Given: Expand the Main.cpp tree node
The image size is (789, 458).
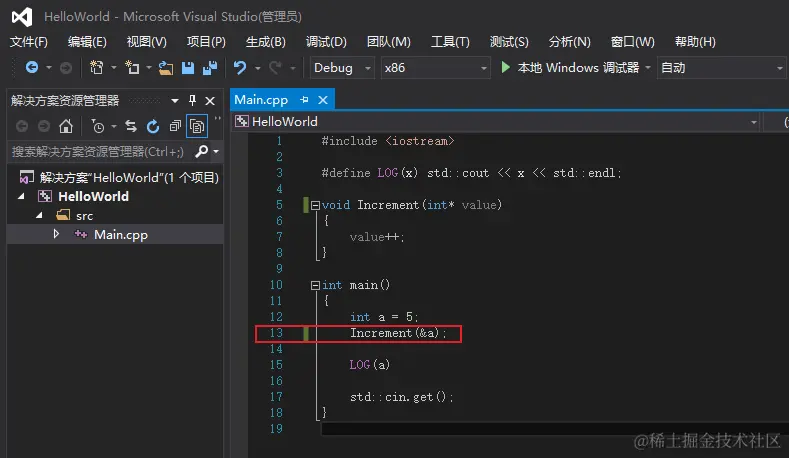Looking at the screenshot, I should coord(56,234).
